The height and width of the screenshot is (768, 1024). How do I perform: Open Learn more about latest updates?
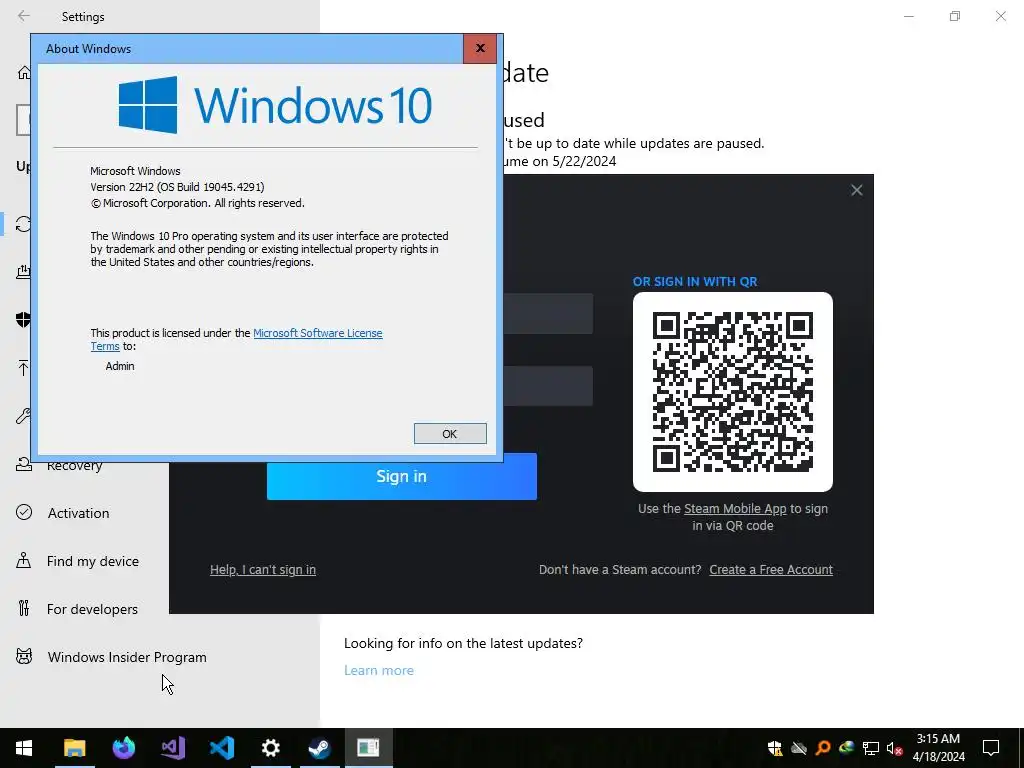tap(379, 670)
